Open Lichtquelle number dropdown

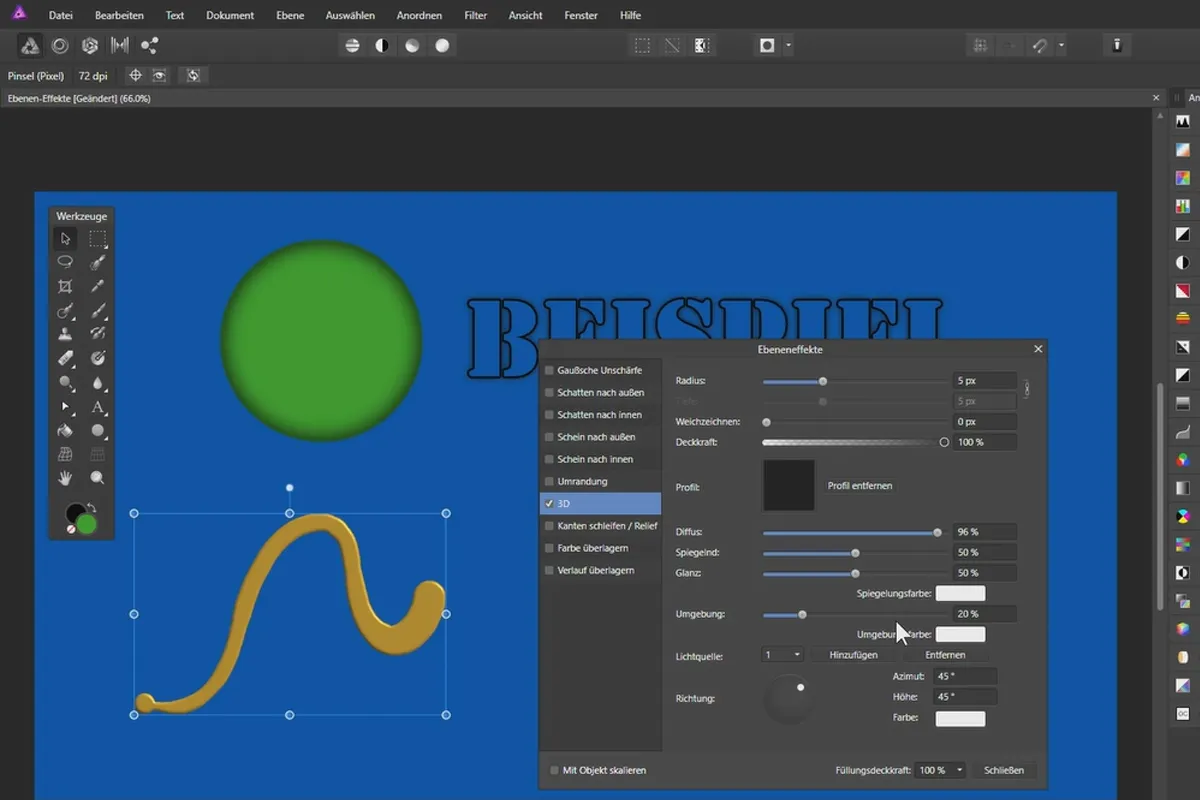783,655
